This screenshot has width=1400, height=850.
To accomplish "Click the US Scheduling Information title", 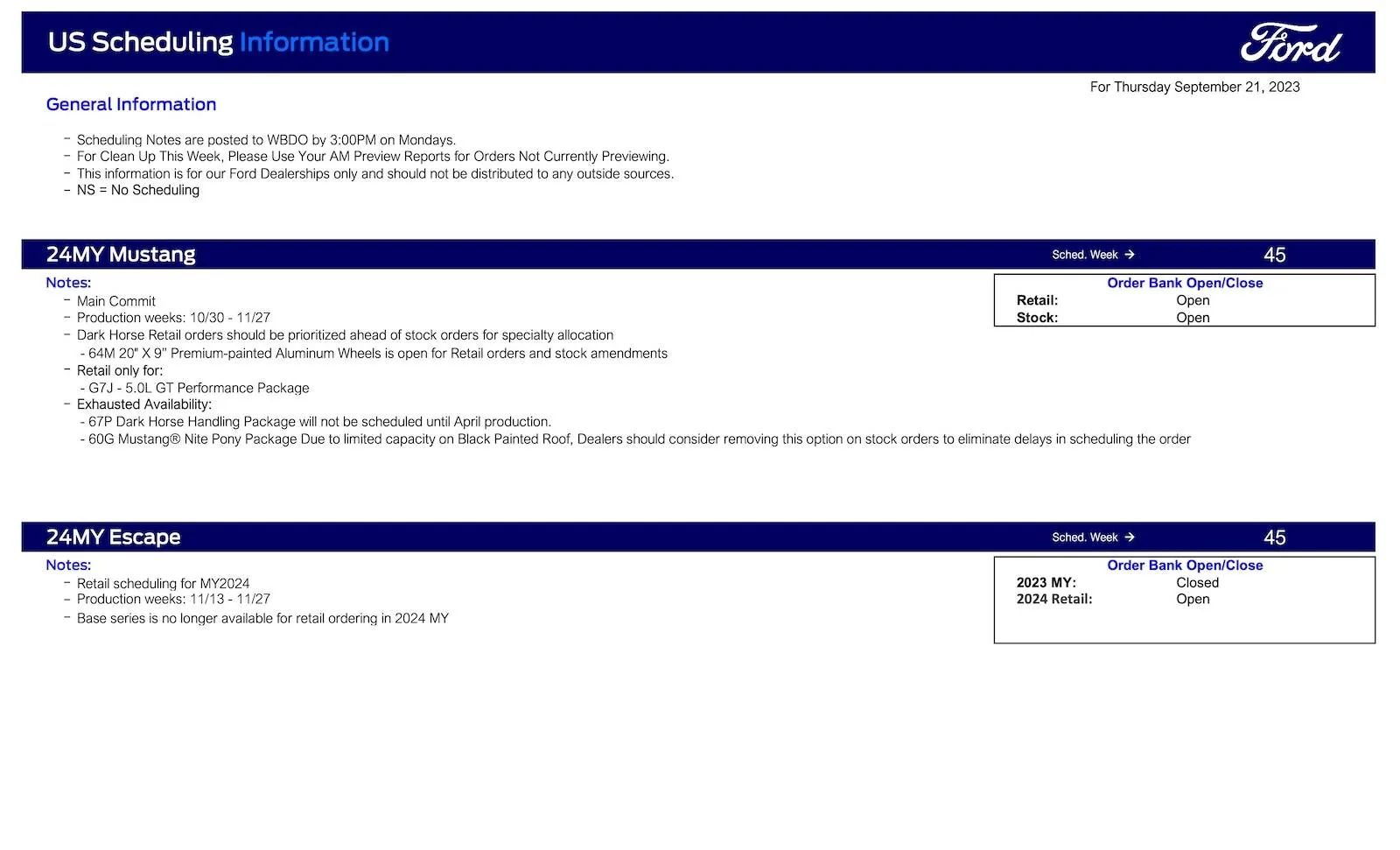I will coord(219,42).
